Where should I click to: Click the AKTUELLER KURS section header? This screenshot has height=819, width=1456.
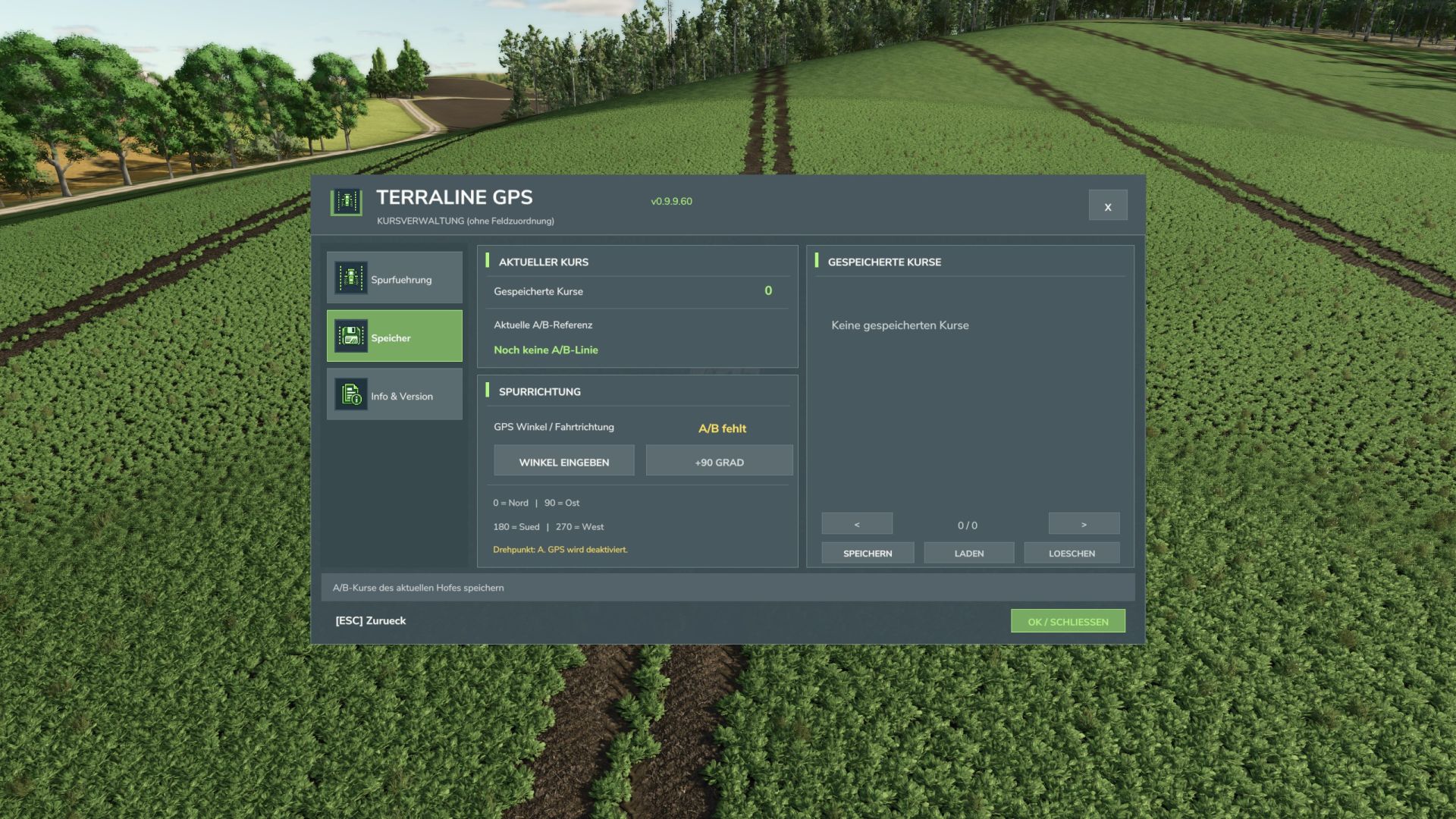pos(544,262)
